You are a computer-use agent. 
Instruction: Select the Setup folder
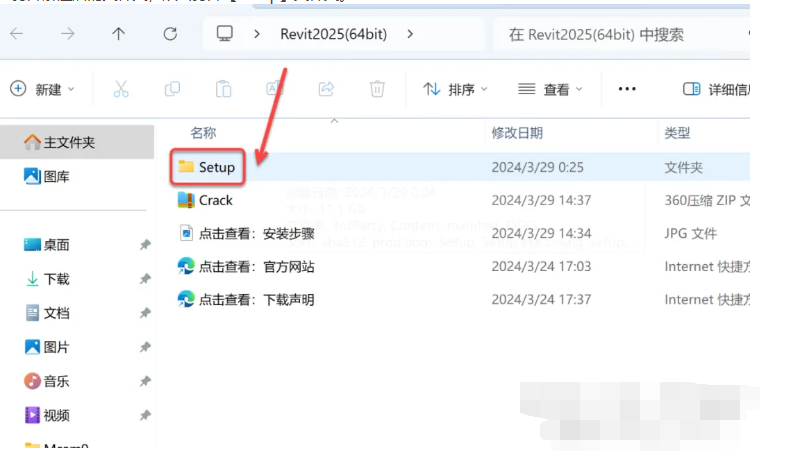[216, 167]
